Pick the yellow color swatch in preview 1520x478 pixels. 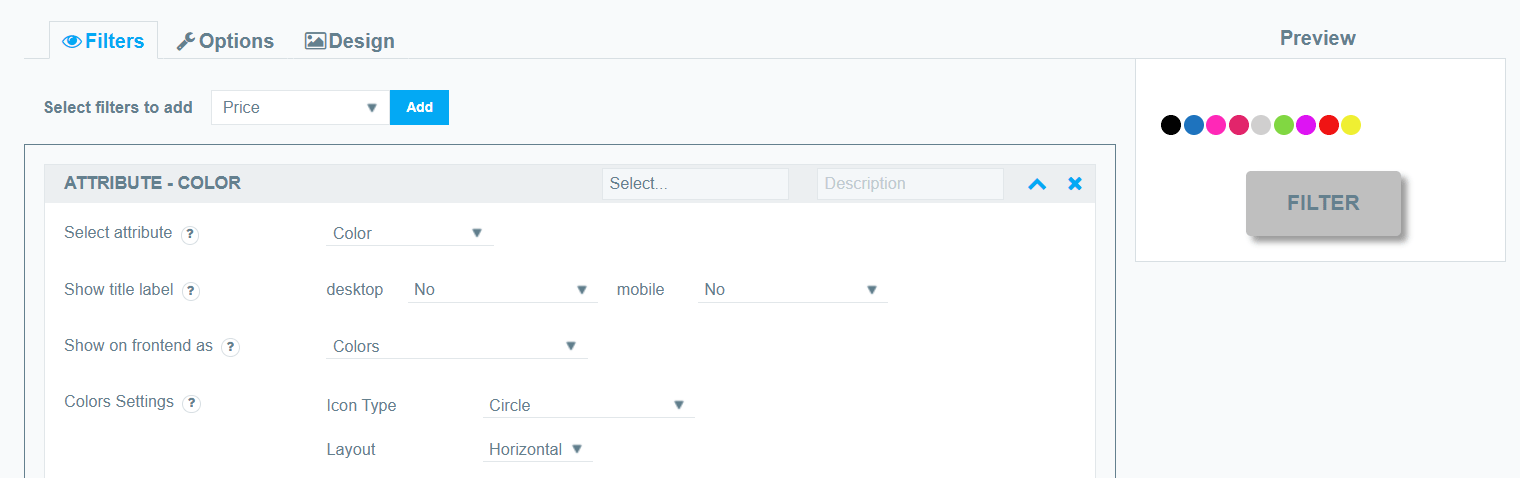tap(1351, 125)
